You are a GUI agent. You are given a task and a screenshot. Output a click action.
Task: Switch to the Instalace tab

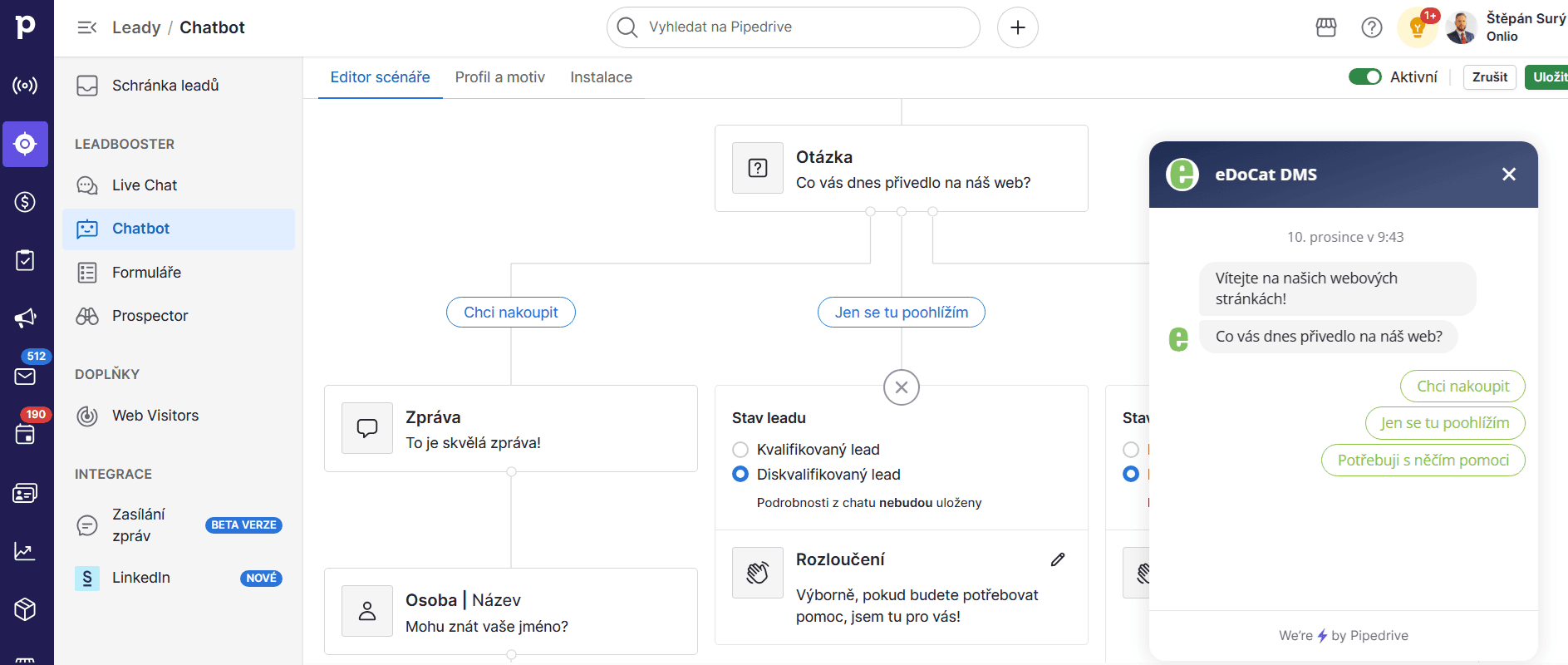click(x=601, y=77)
